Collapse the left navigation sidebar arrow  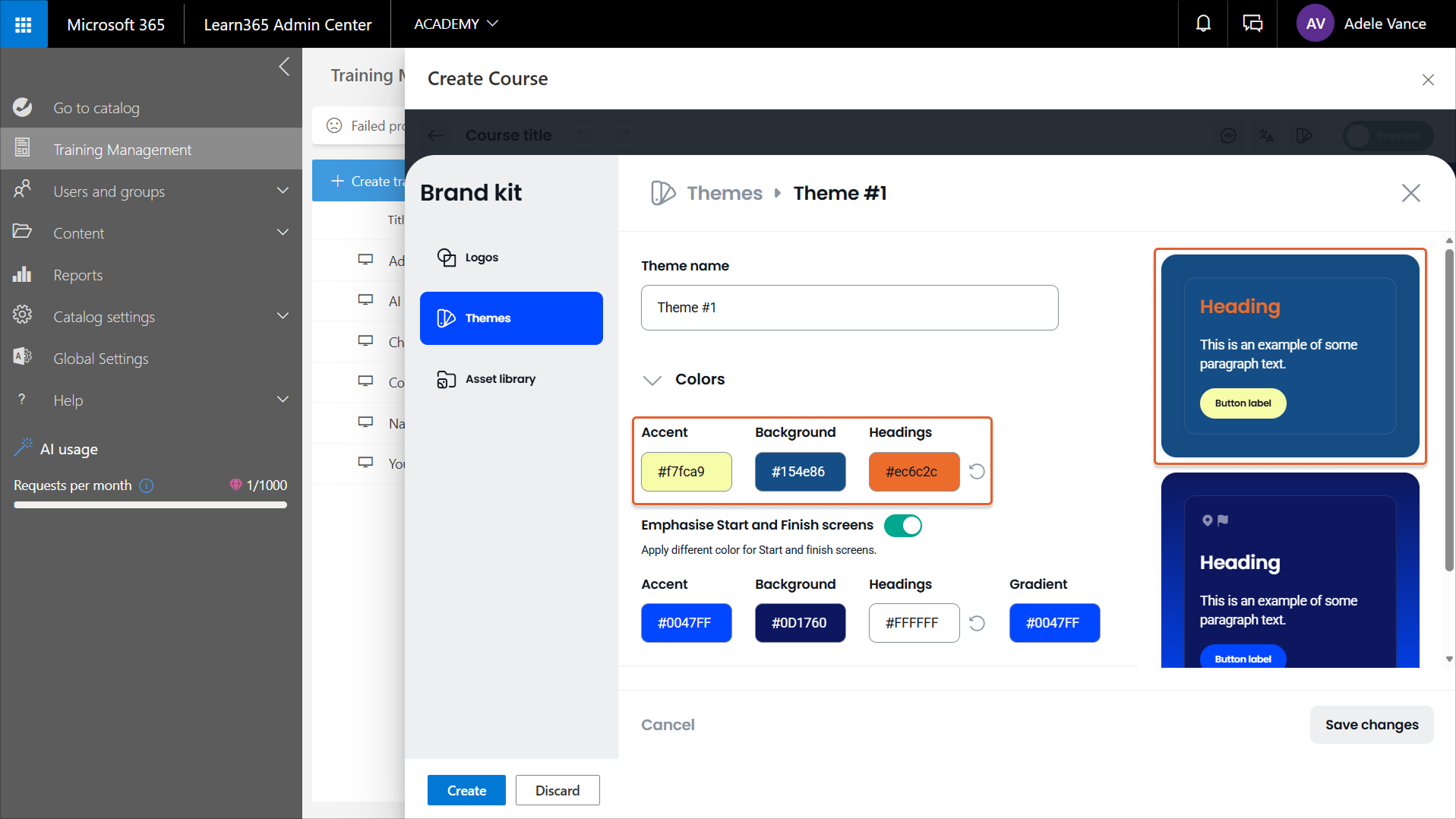284,67
